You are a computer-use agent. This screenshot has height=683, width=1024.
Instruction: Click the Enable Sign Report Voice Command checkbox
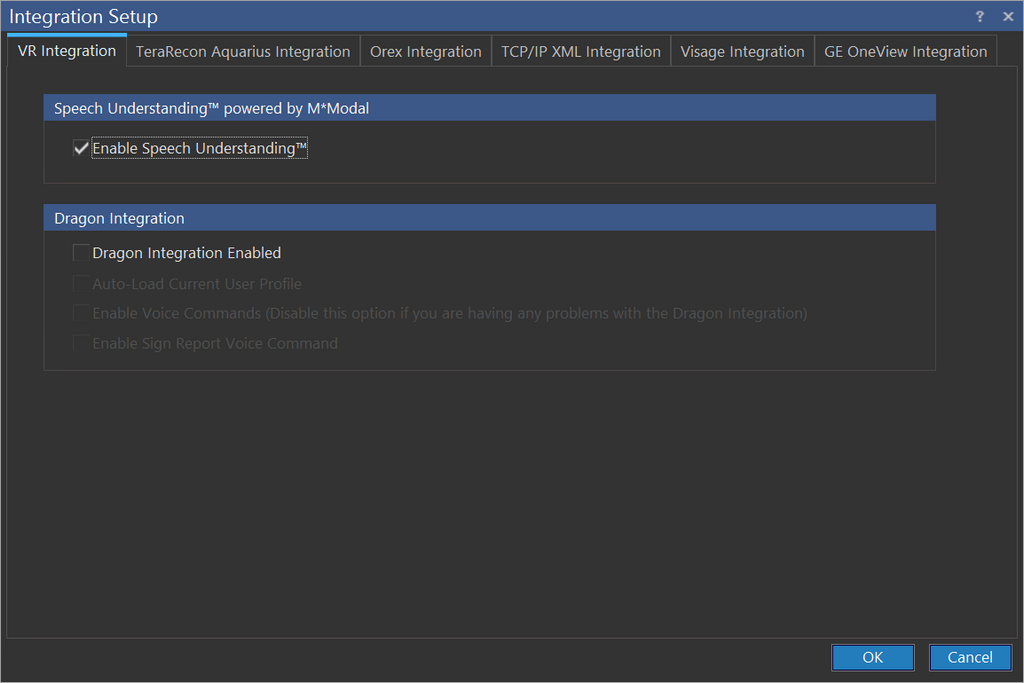81,344
